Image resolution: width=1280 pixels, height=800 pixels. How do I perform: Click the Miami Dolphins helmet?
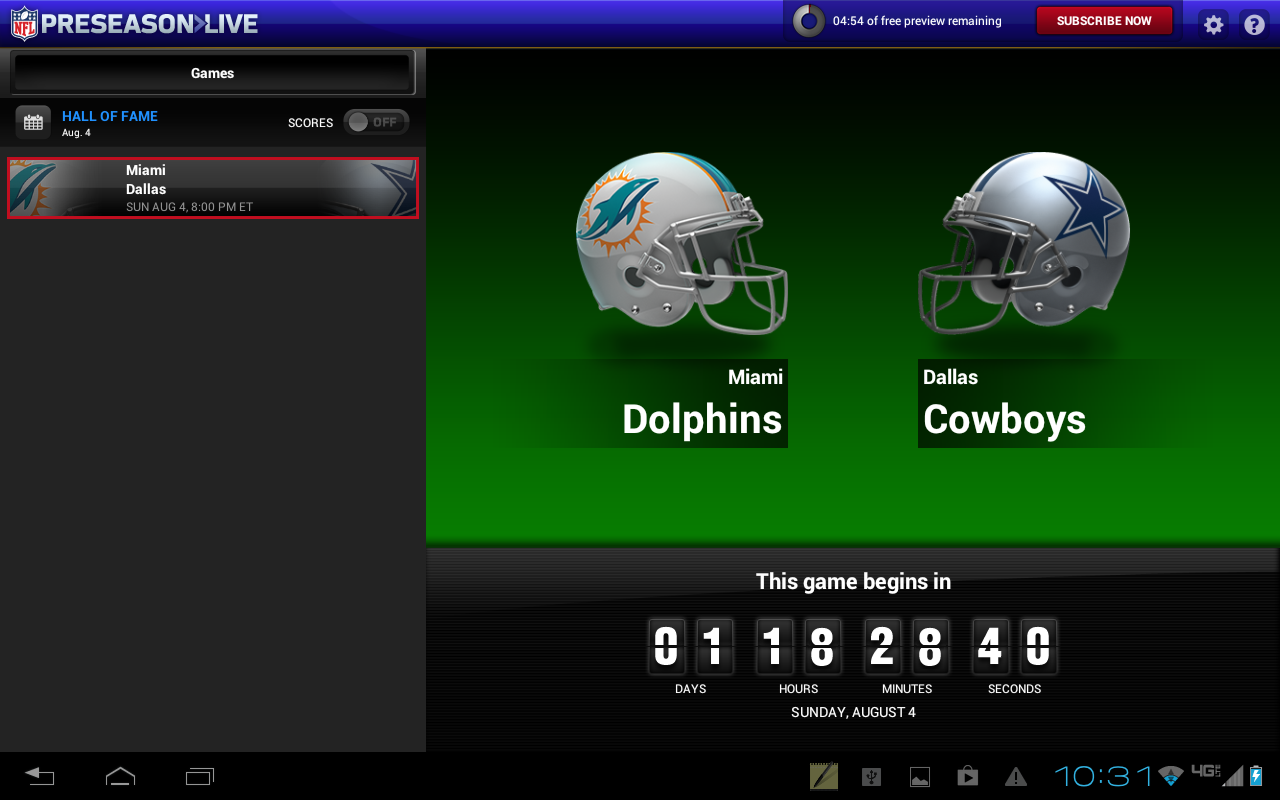tap(681, 243)
